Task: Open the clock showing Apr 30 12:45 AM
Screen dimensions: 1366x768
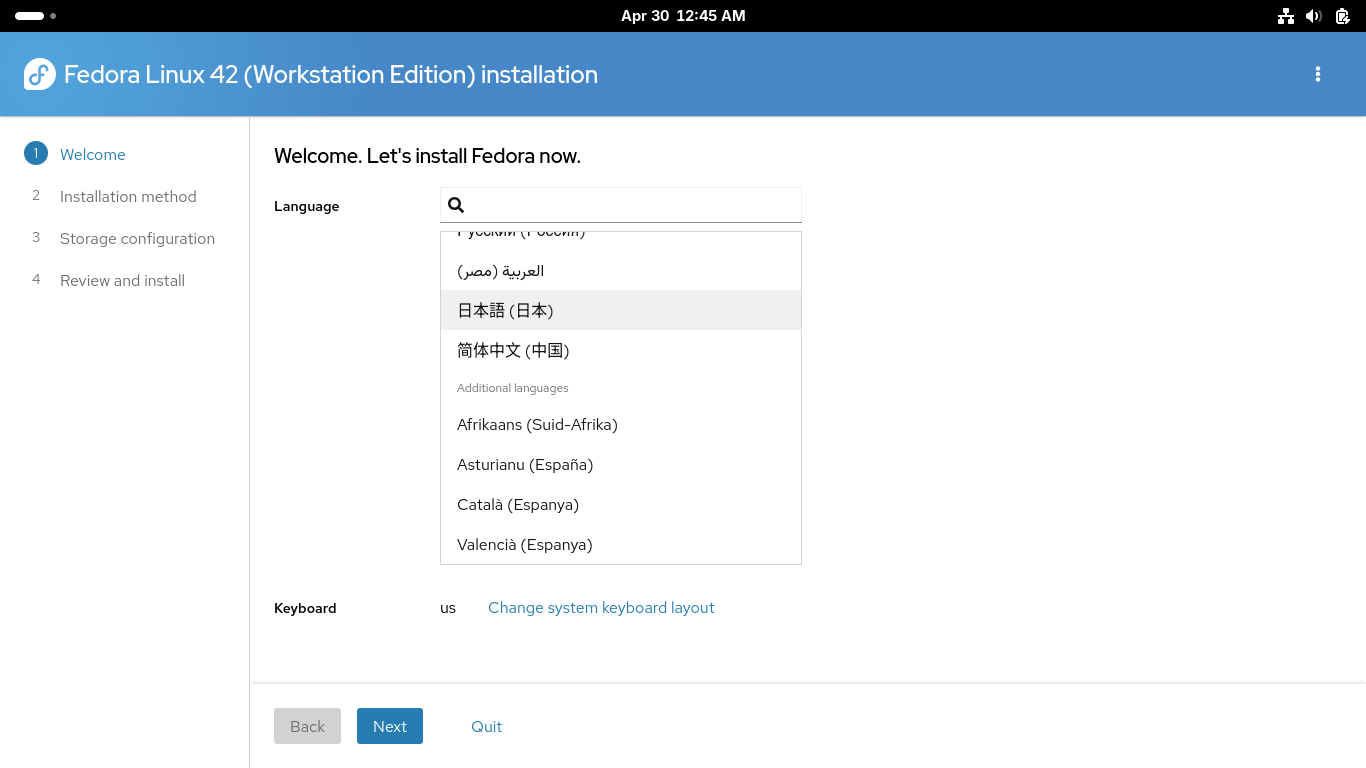Action: point(683,16)
